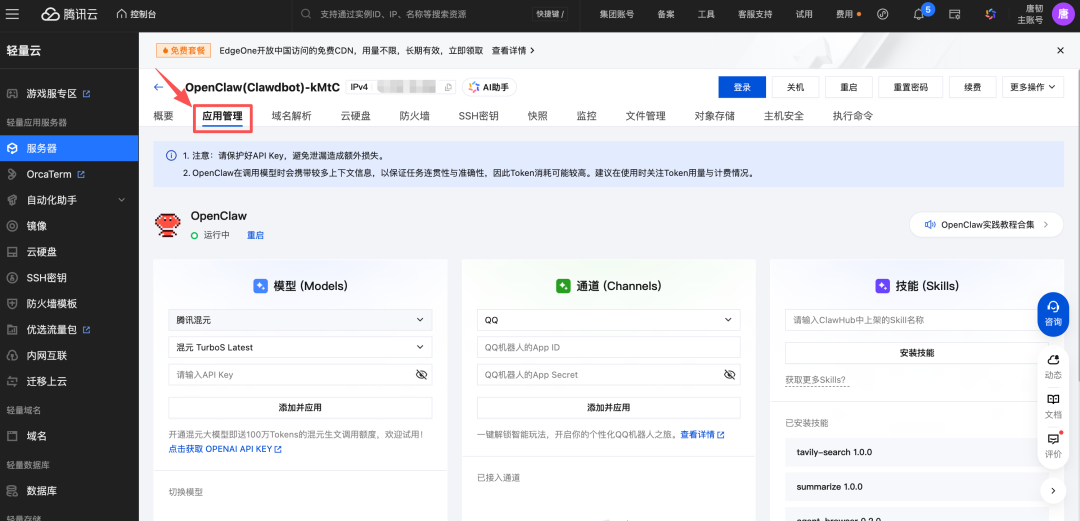Open the hamburger menu at top left
Image resolution: width=1080 pixels, height=521 pixels.
[13, 14]
